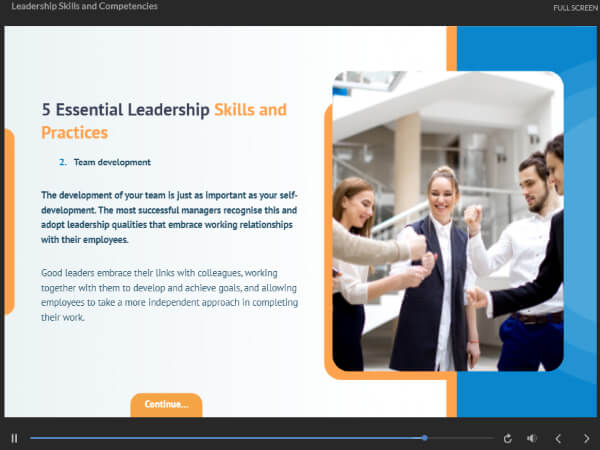This screenshot has width=600, height=450.
Task: Advance to the next slide
Action: (x=586, y=438)
